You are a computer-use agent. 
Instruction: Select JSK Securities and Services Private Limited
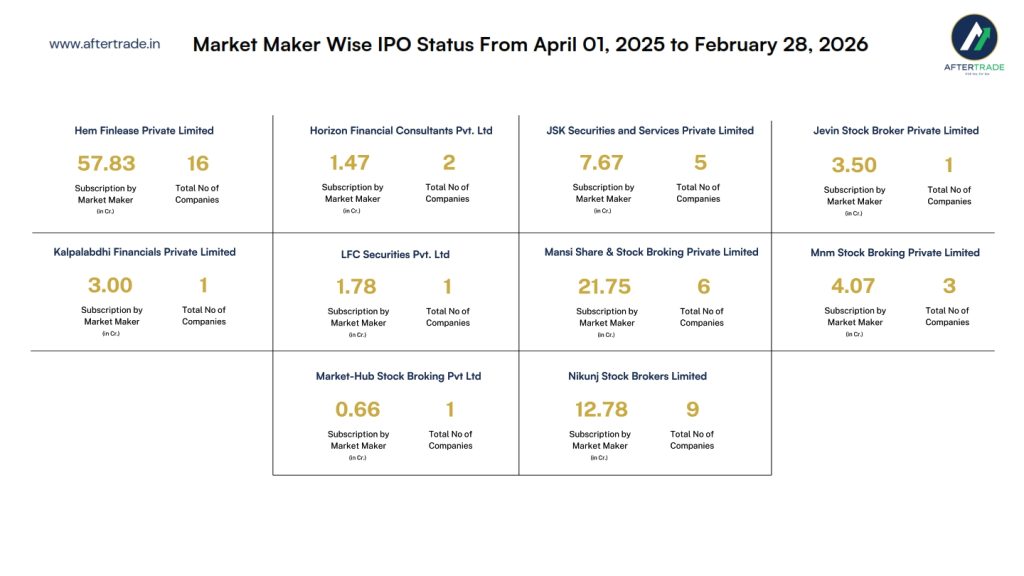tap(650, 131)
